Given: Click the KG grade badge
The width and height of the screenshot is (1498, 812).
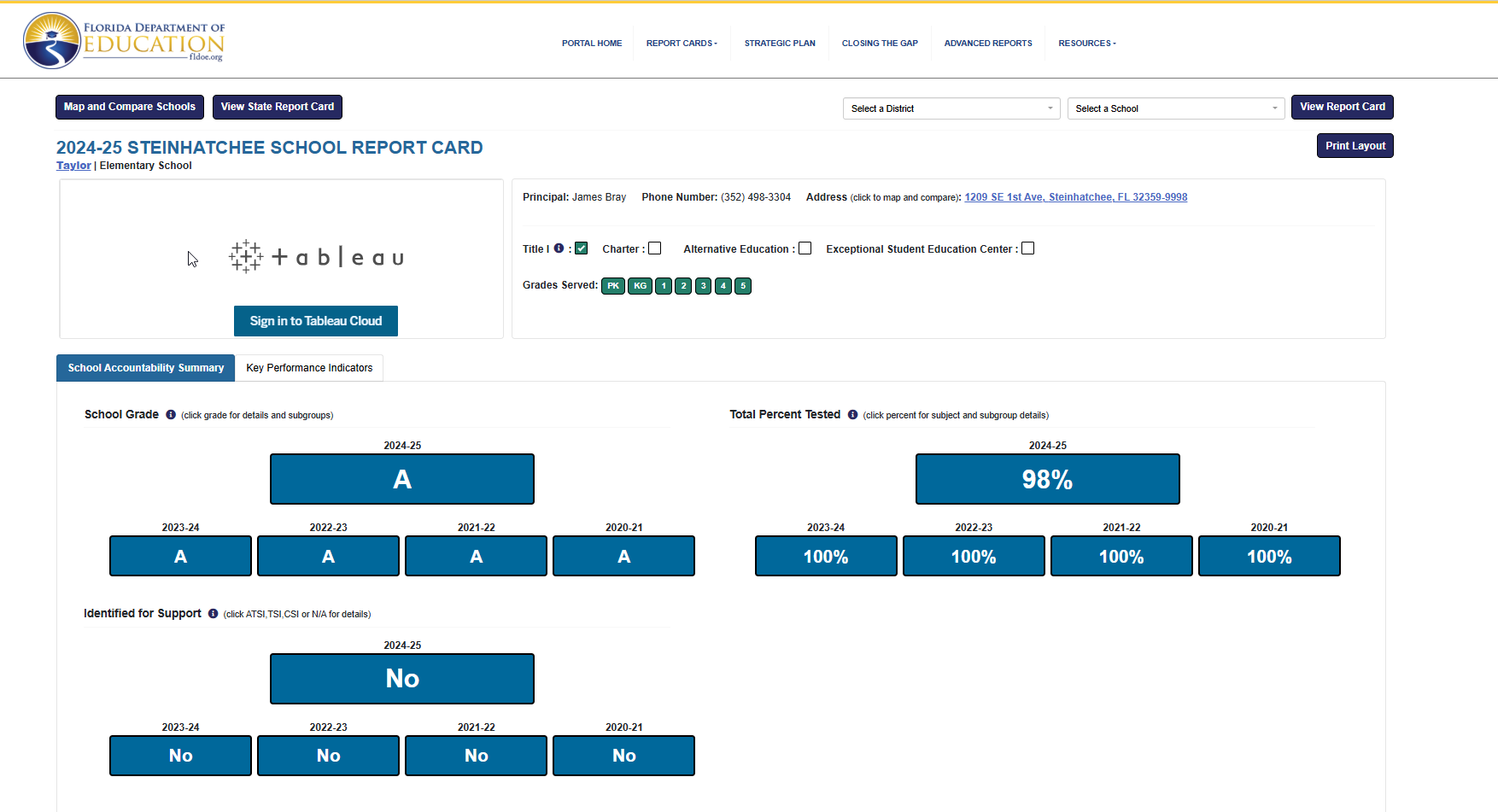Looking at the screenshot, I should pos(640,286).
